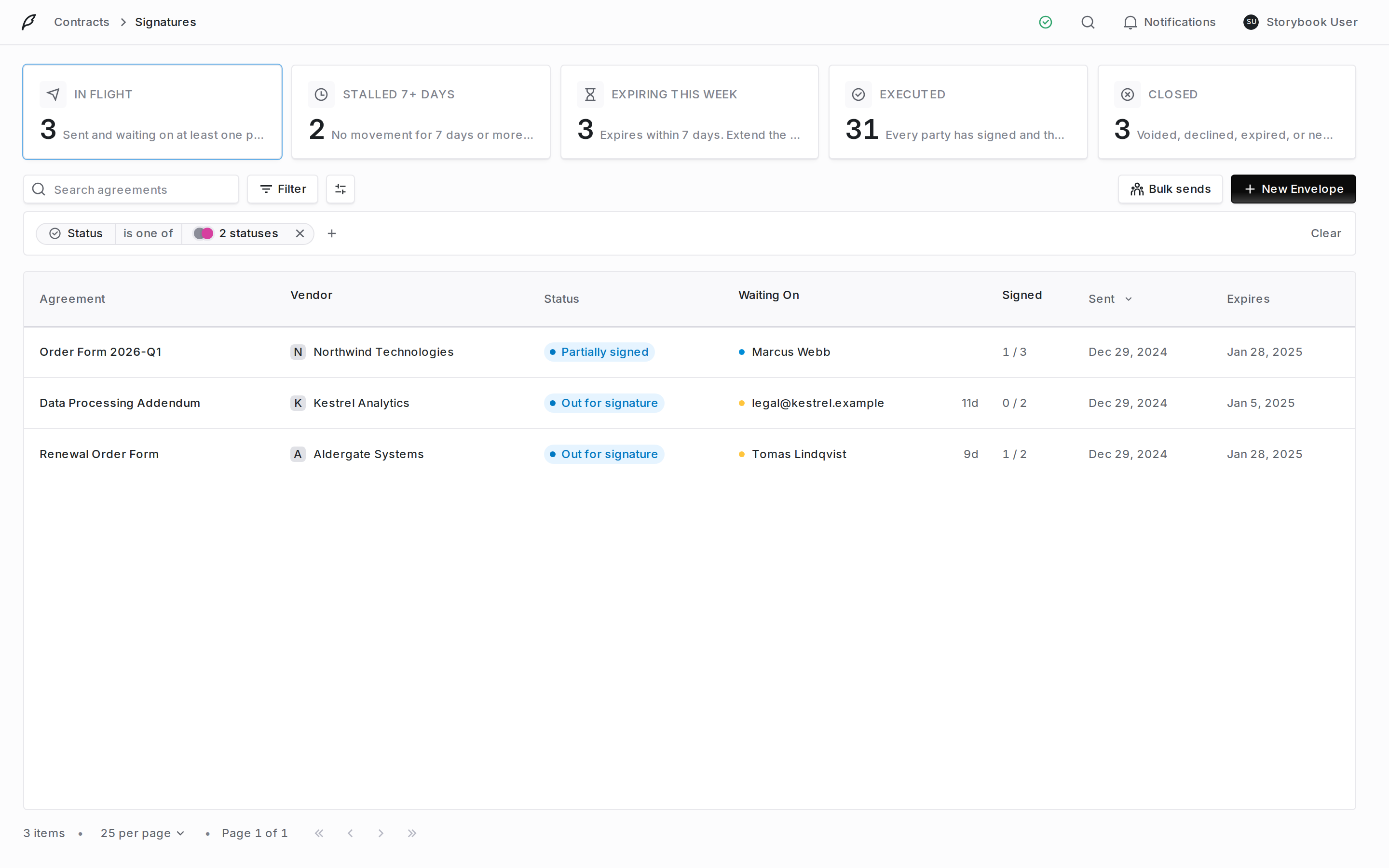
Task: Open the Status filter field selector
Action: (x=76, y=233)
